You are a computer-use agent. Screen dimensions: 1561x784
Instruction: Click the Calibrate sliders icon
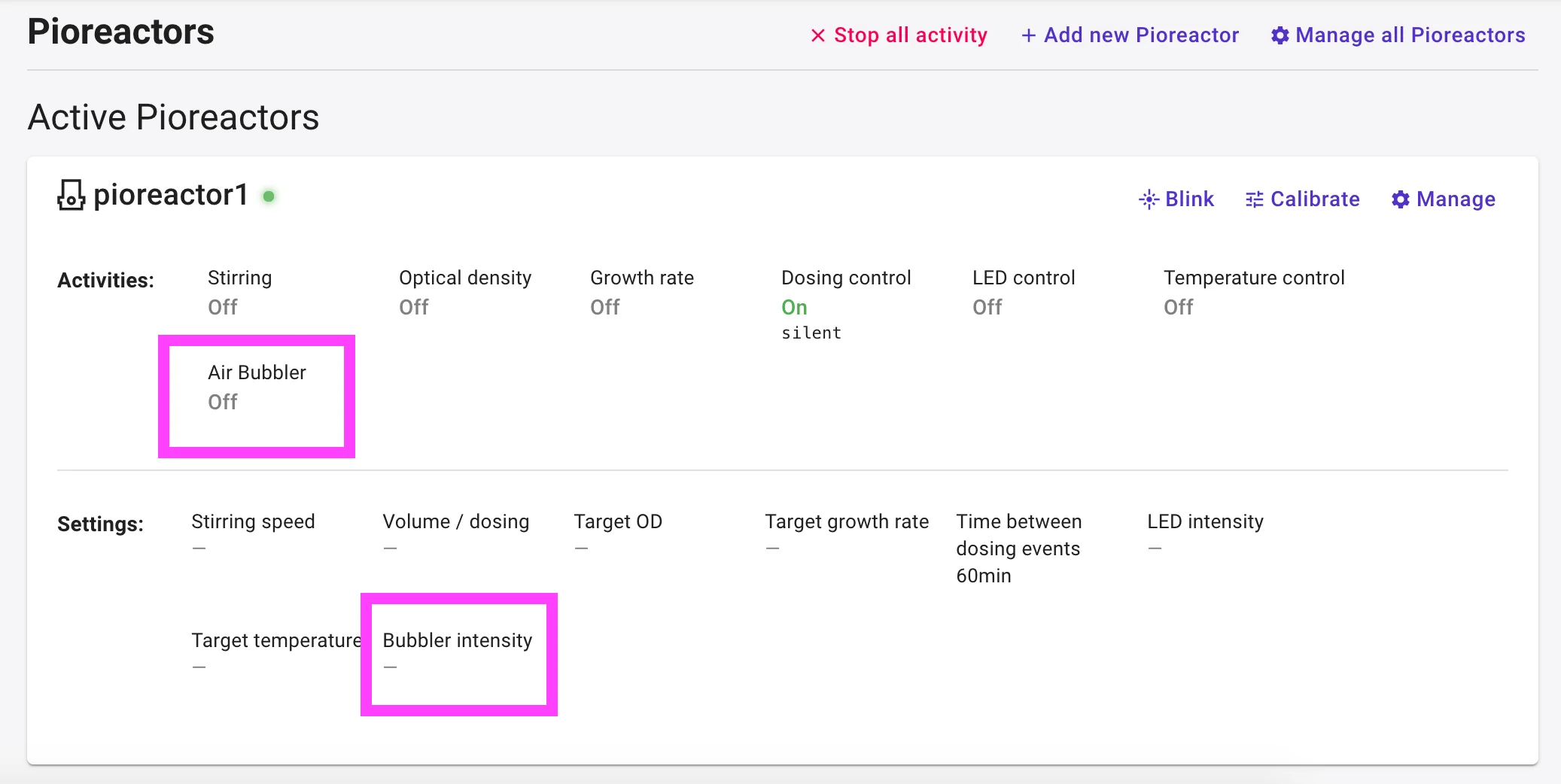pos(1254,199)
